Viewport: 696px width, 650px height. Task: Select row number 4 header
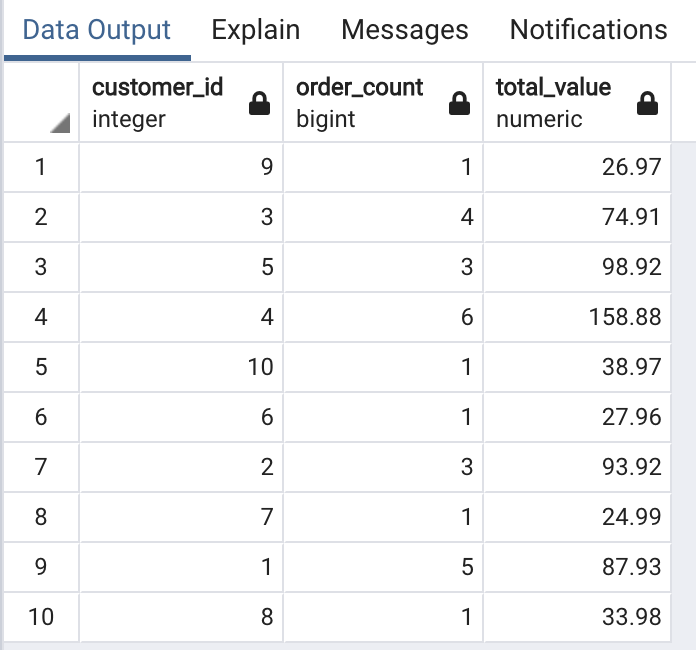coord(41,317)
